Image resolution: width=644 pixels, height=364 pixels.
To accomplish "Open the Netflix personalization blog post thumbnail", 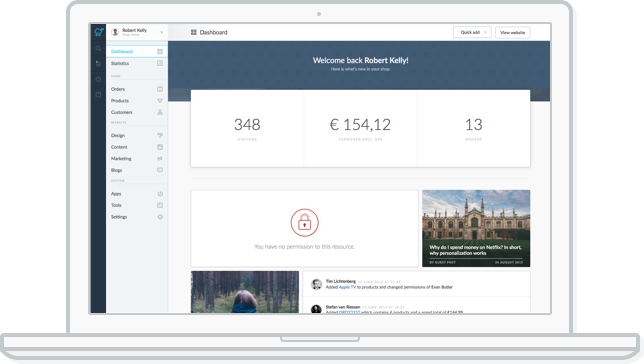I will point(476,228).
